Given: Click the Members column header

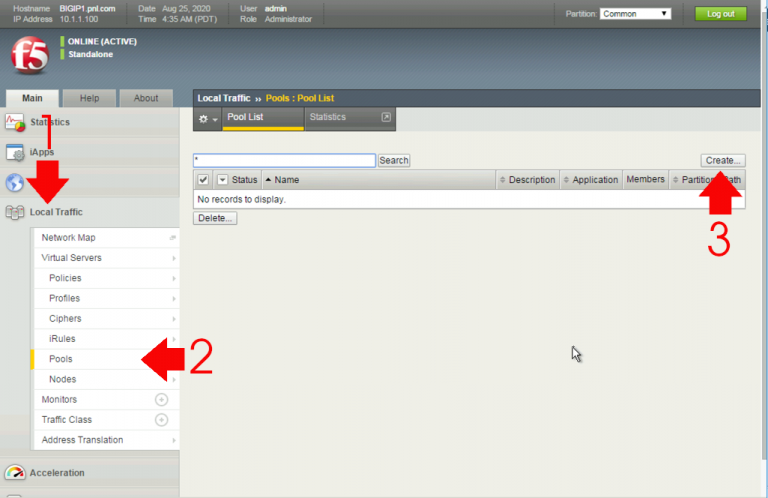Looking at the screenshot, I should [x=646, y=179].
